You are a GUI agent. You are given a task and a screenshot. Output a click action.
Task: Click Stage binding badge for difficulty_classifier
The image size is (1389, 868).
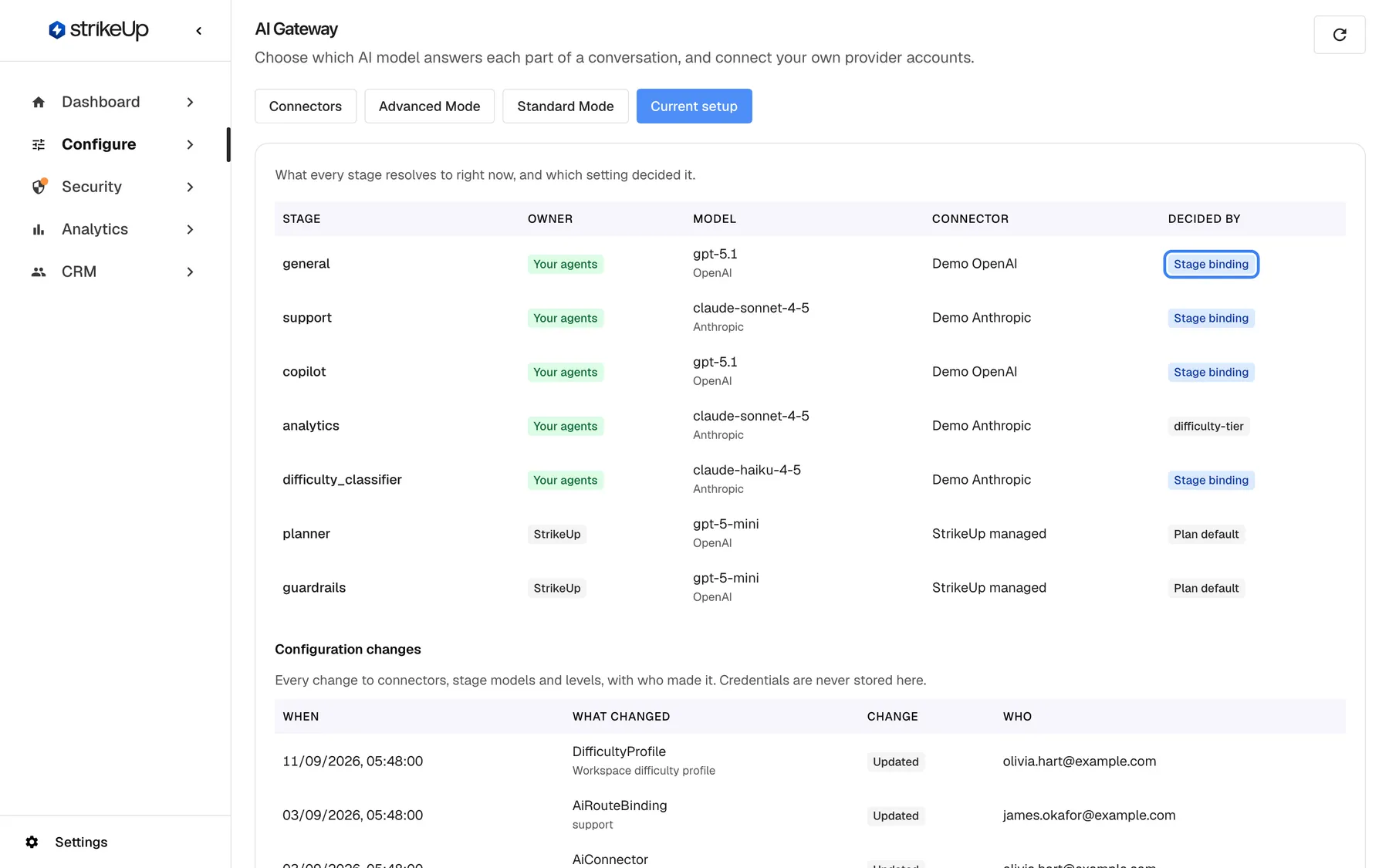pos(1211,480)
